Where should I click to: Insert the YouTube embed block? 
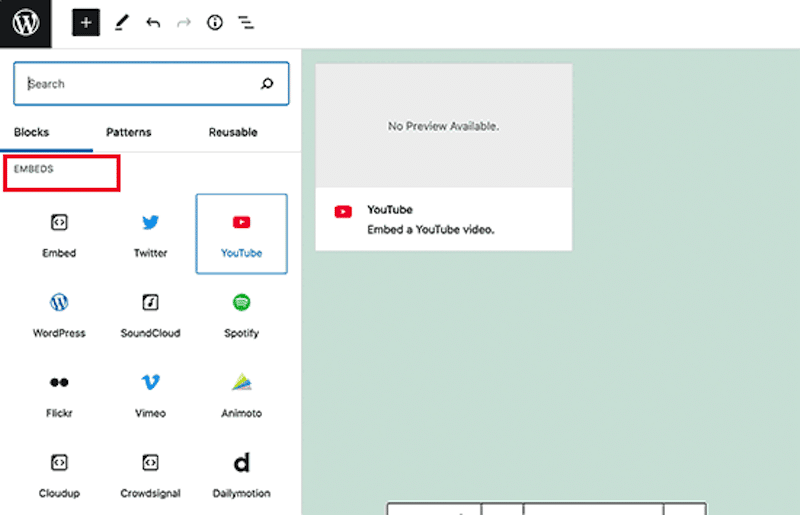tap(241, 234)
